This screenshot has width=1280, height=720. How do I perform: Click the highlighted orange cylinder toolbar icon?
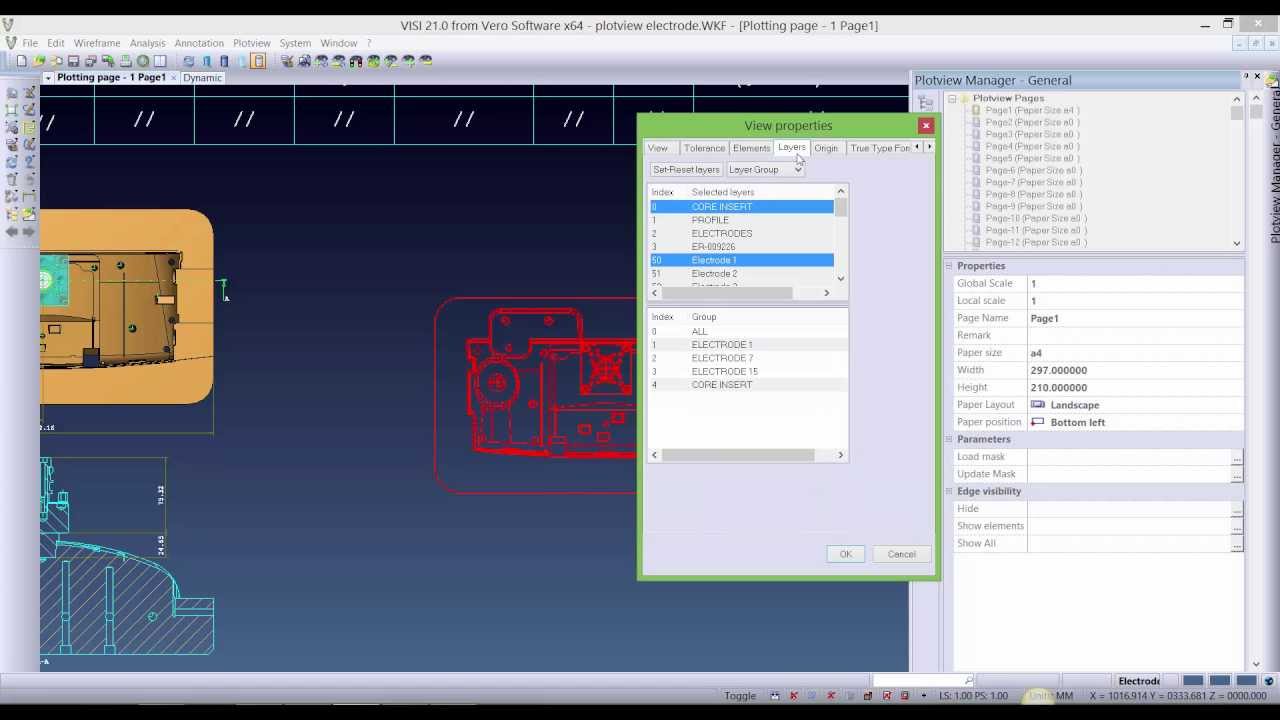point(258,61)
